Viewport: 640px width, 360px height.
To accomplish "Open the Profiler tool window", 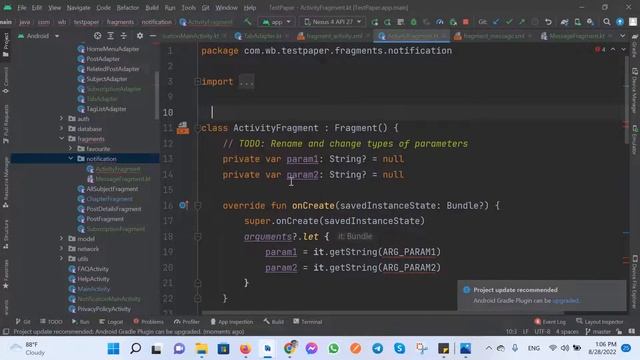I will (x=187, y=322).
